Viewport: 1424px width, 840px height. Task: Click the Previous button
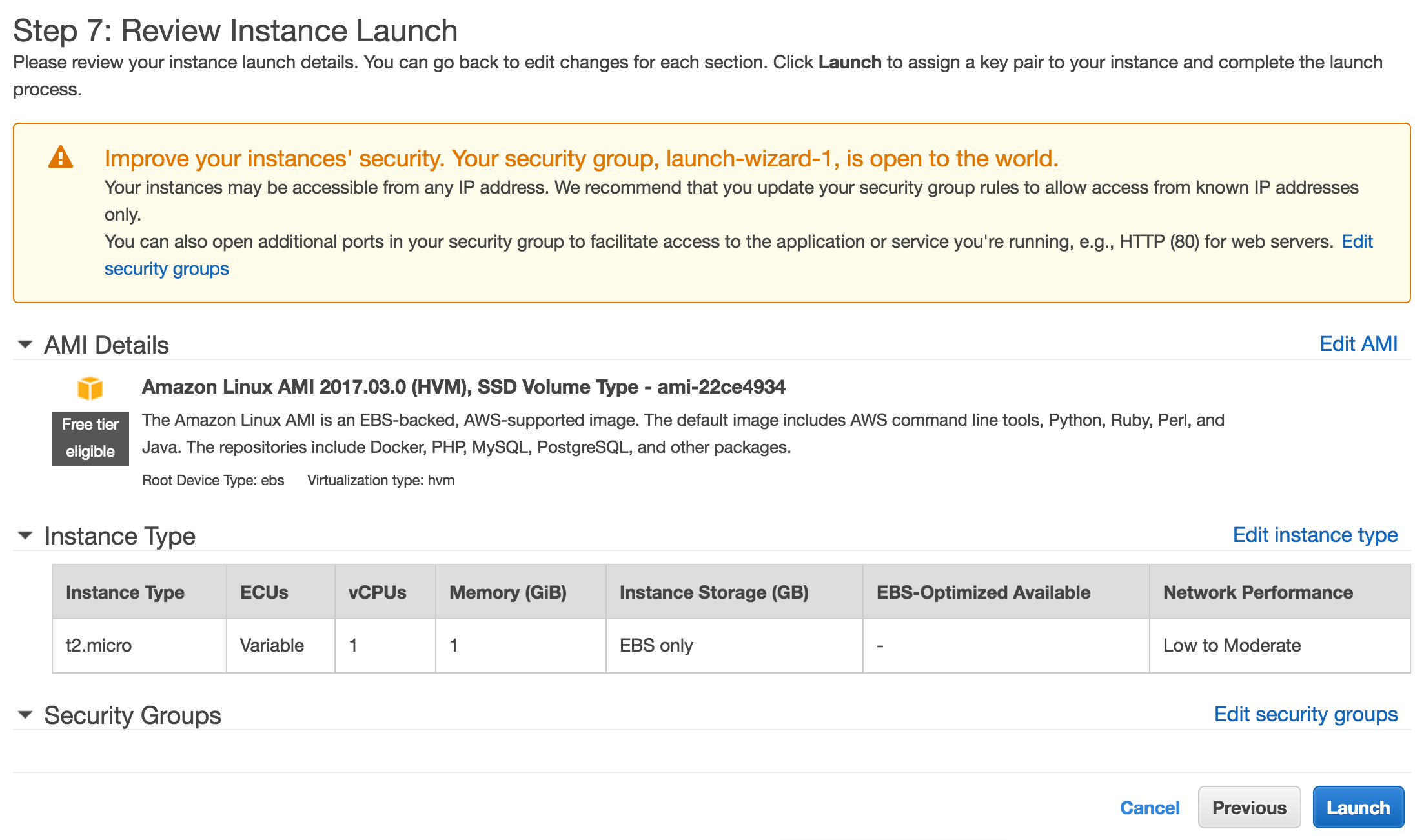1249,806
